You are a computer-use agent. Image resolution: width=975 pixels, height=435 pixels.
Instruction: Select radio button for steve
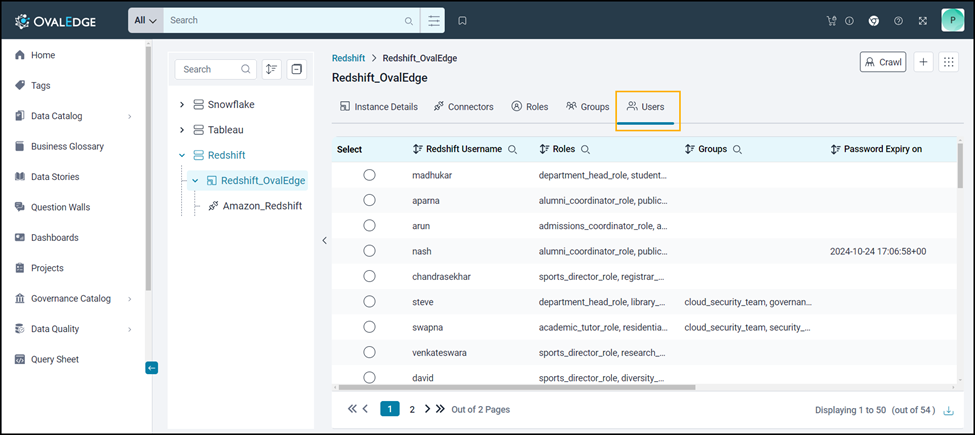pyautogui.click(x=369, y=302)
